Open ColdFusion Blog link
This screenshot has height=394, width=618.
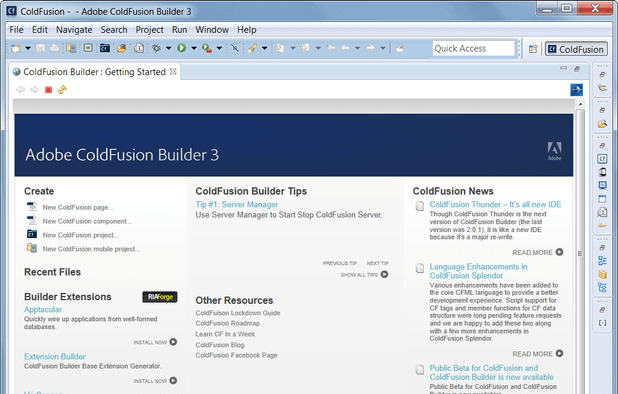(x=220, y=345)
